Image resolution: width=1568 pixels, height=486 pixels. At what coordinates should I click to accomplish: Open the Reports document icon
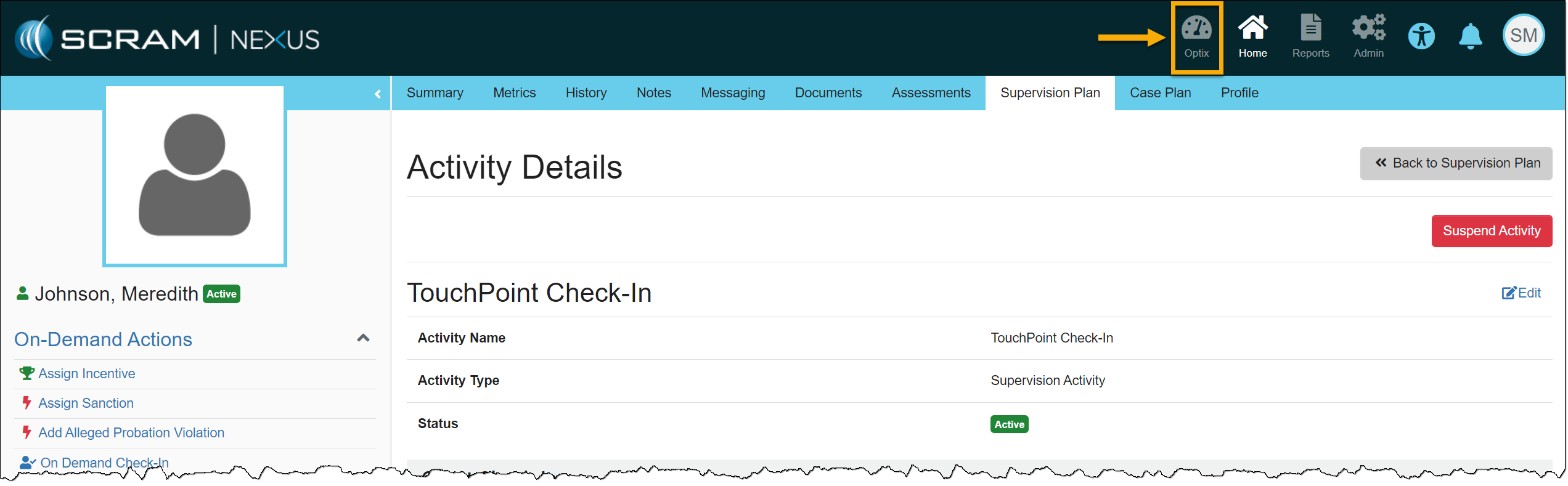(x=1310, y=37)
